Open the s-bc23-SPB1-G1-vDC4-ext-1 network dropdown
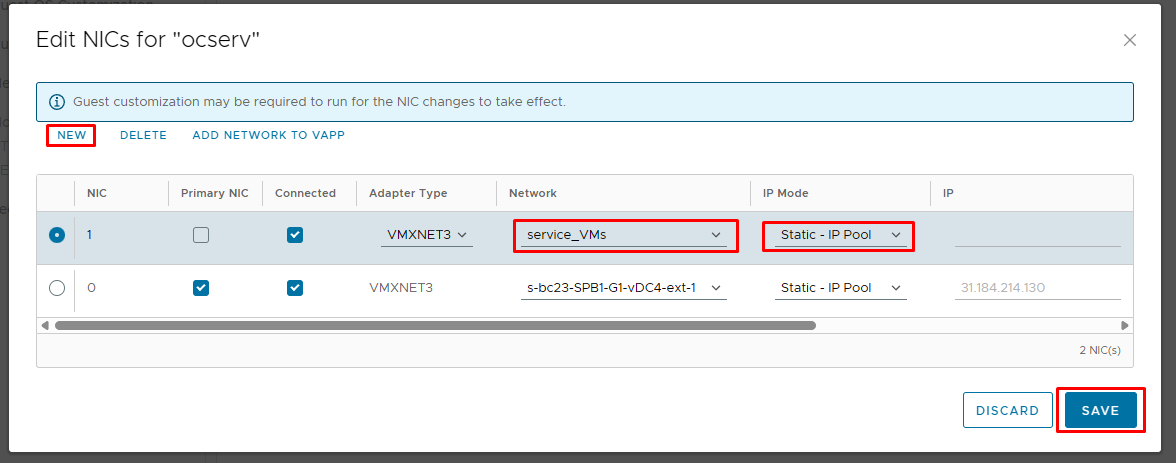Screen dimensions: 1176x463 tap(624, 287)
